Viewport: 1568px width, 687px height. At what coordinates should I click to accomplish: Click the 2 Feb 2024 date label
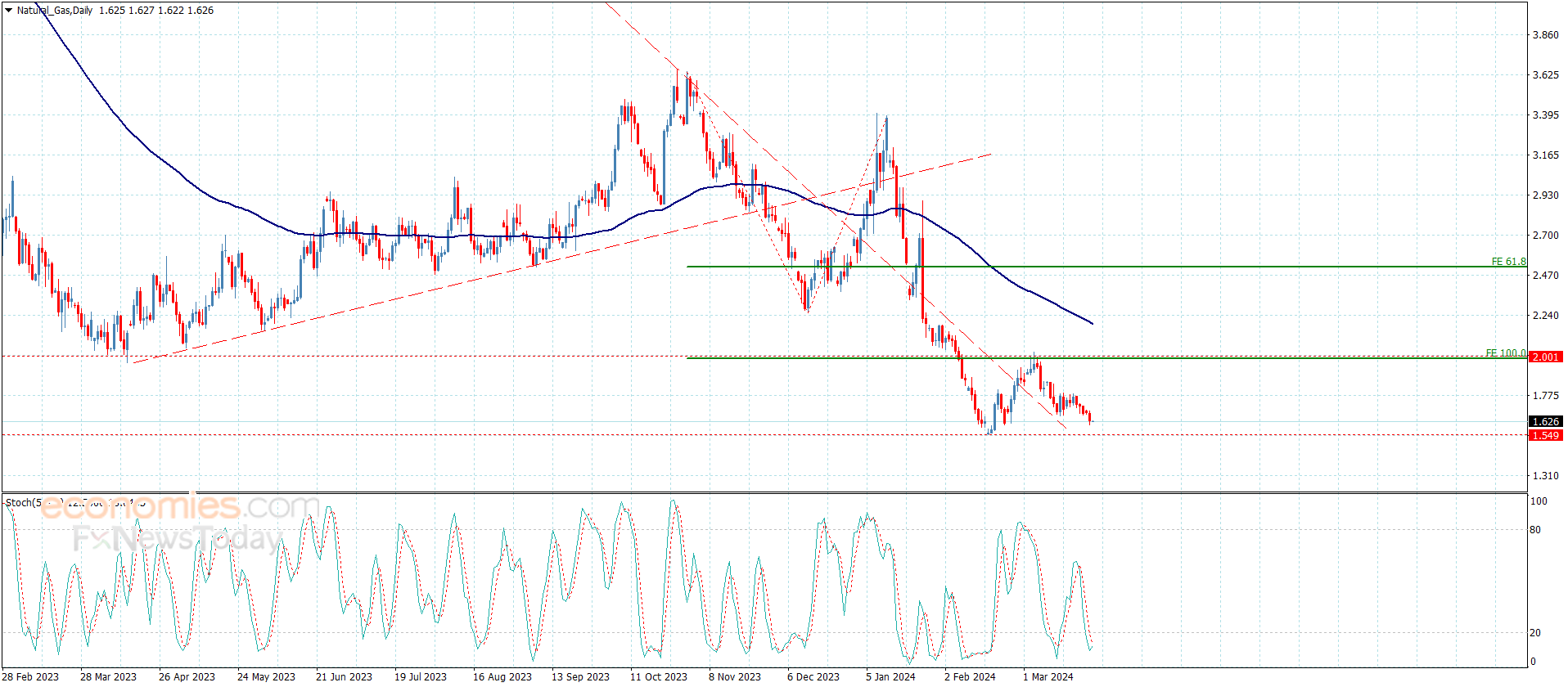[x=970, y=676]
